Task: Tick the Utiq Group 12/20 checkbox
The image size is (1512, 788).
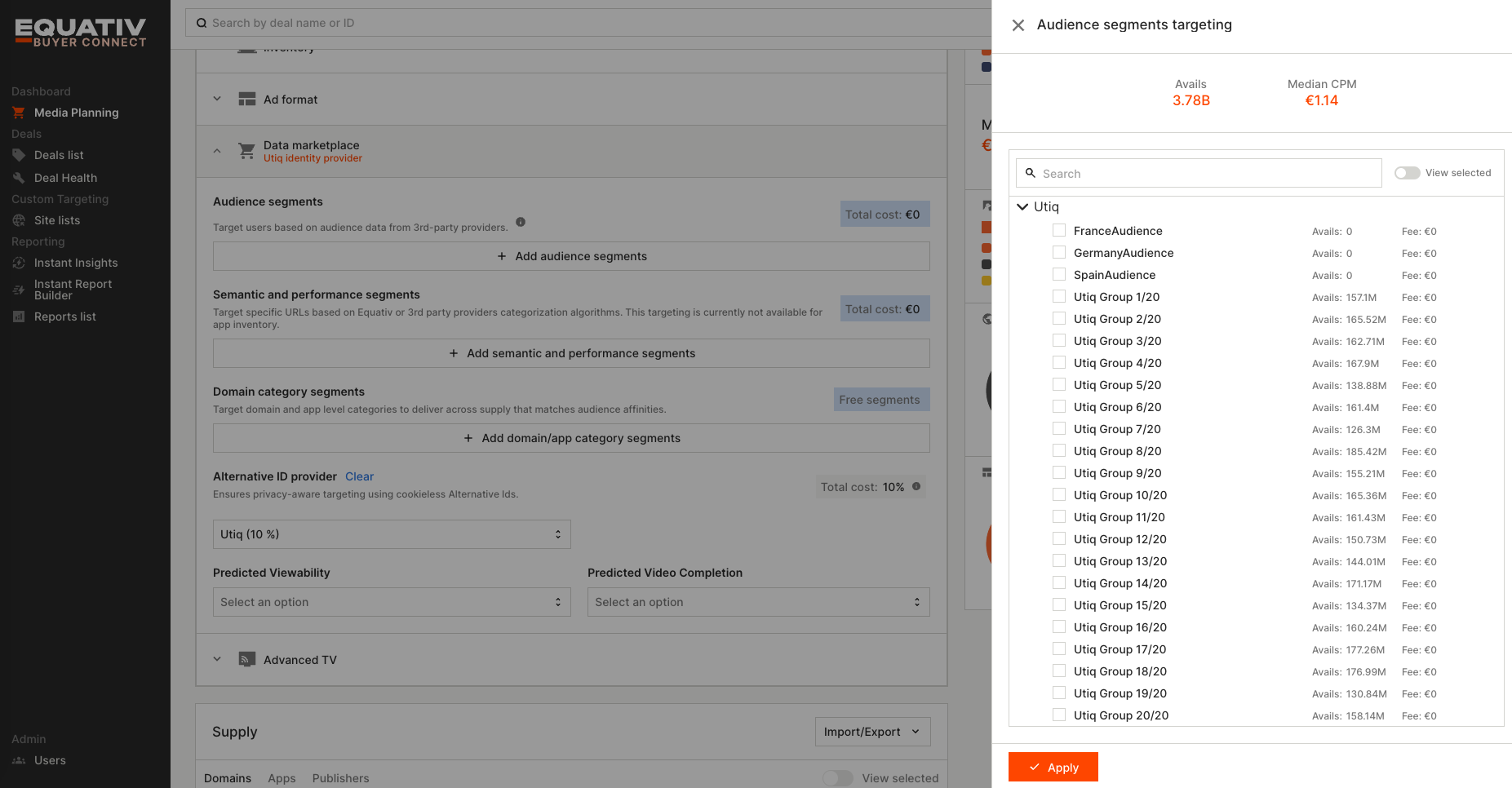Action: click(1059, 539)
